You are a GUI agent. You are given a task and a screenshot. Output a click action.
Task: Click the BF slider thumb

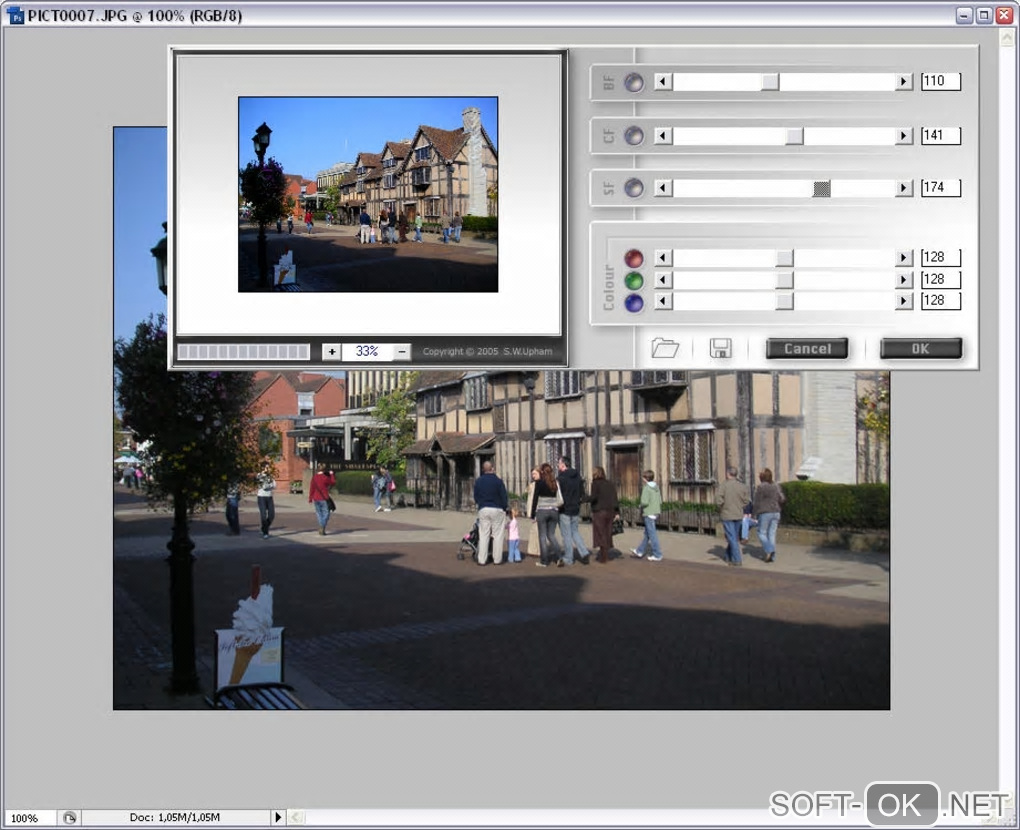pos(770,81)
